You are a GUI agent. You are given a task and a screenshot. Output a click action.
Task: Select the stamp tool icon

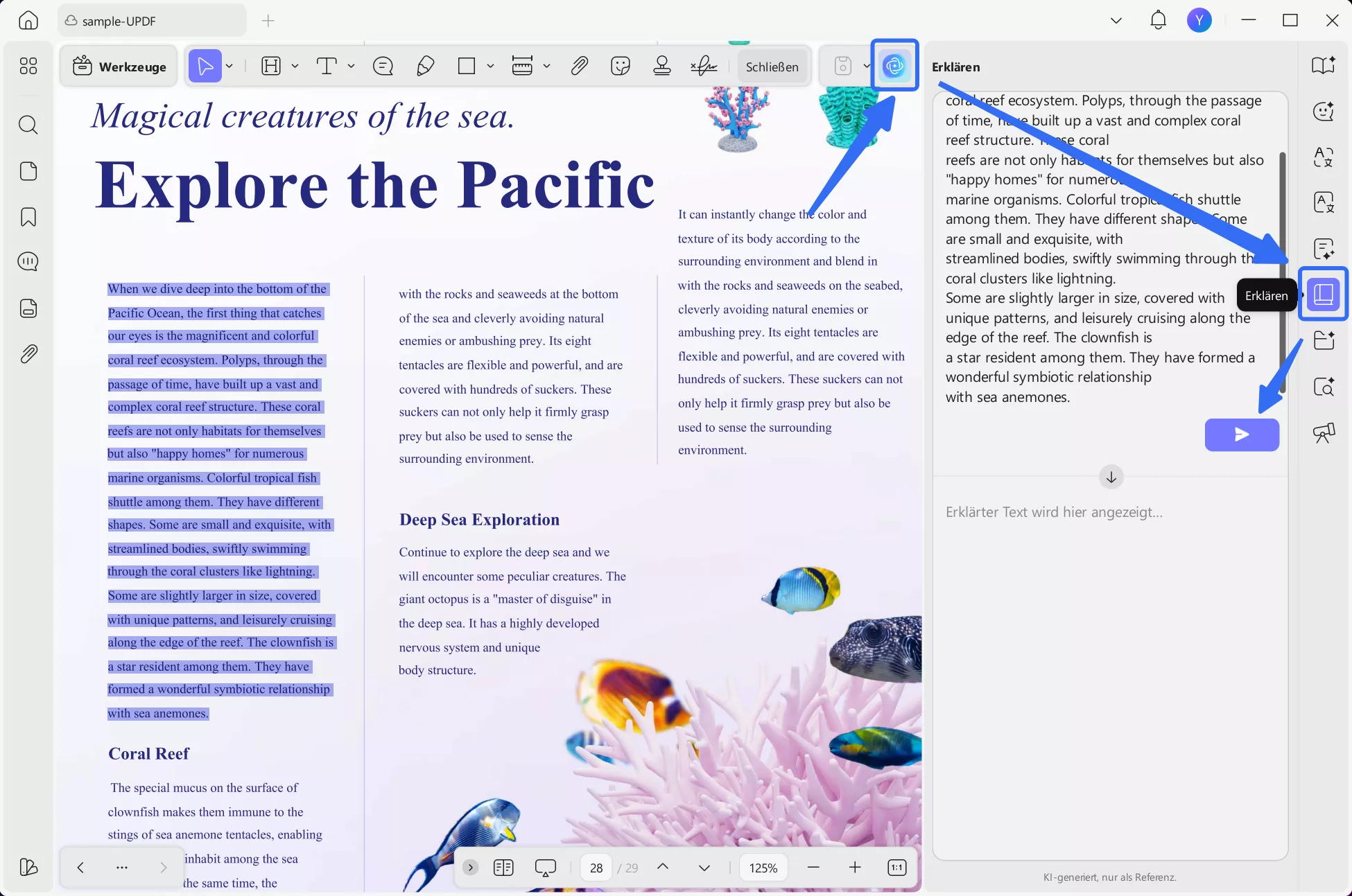[662, 66]
